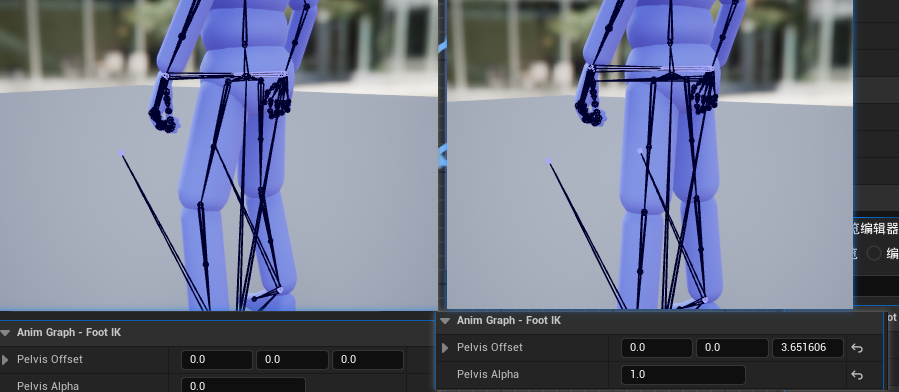Click the Pelvis Alpha field showing 1.0
Image resolution: width=899 pixels, height=392 pixels.
[x=683, y=375]
